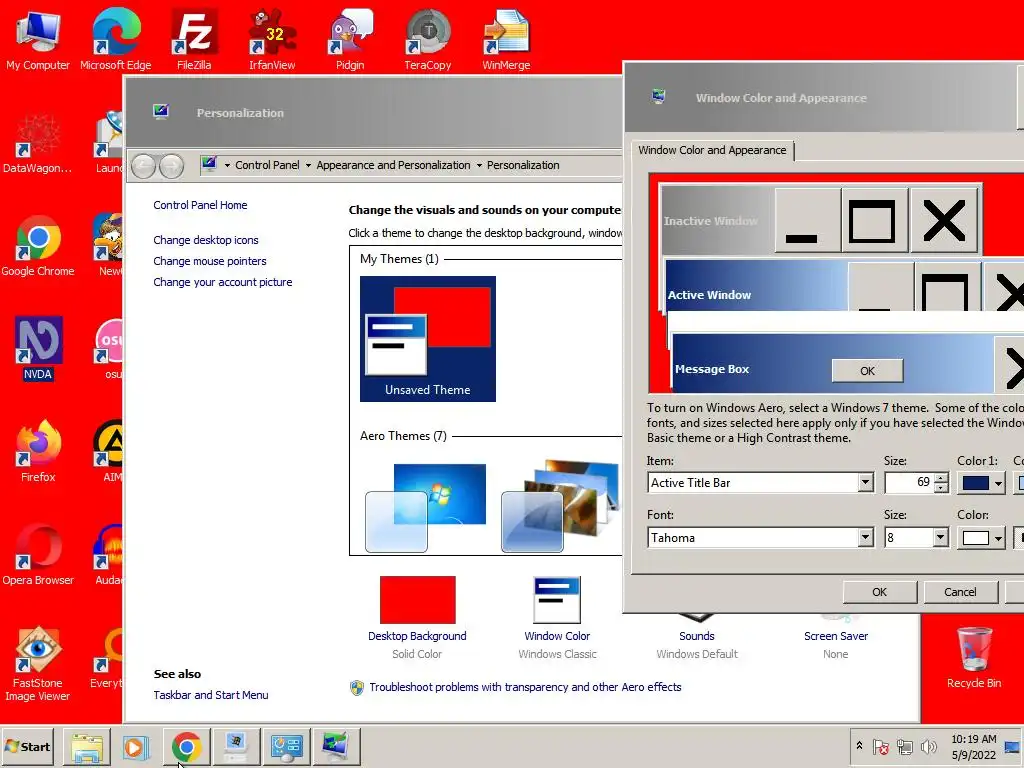Screen dimensions: 1024x768
Task: Open TeraCopy desktop shortcut
Action: (428, 40)
